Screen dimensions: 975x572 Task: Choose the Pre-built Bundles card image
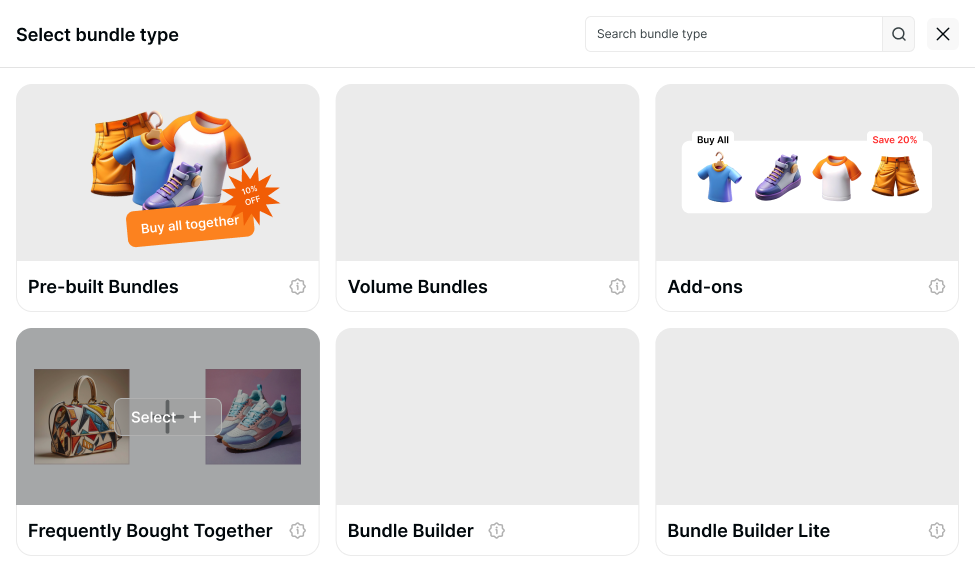[x=168, y=172]
